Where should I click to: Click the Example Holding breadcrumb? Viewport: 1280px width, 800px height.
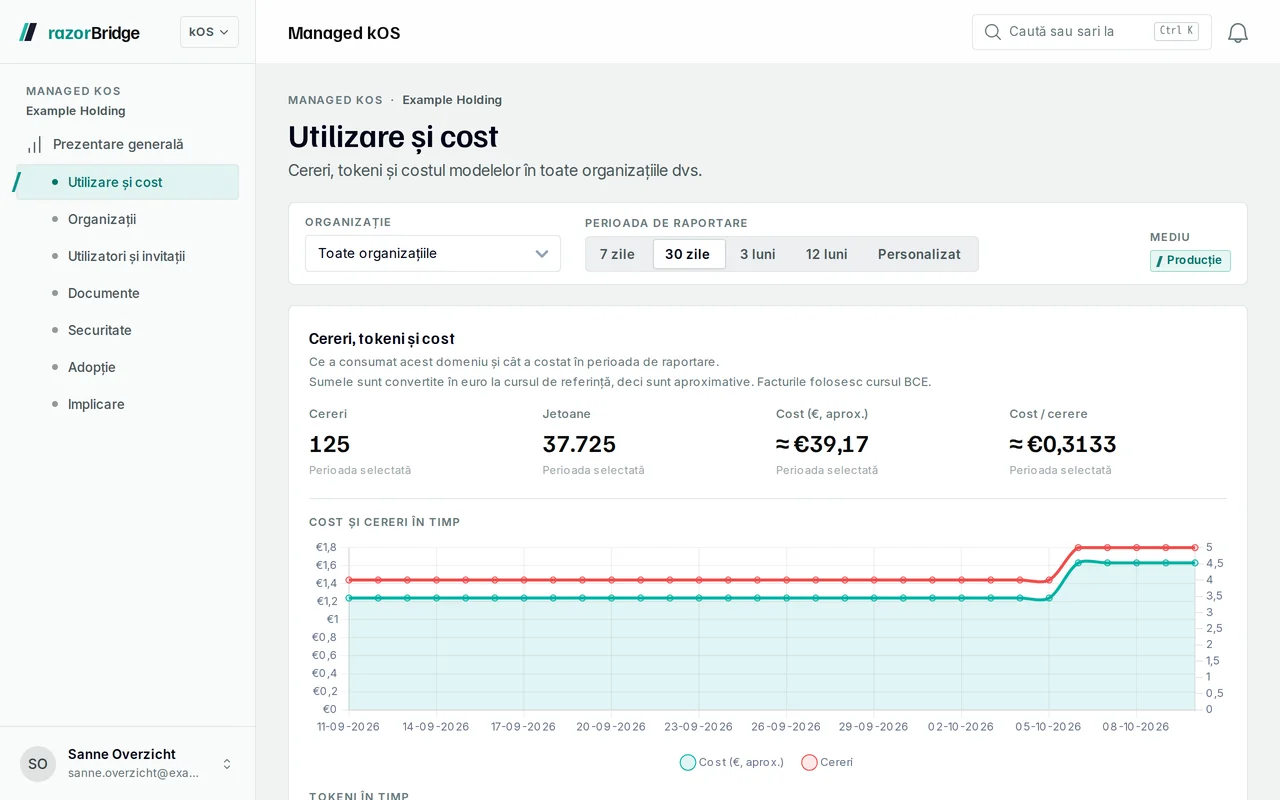(452, 100)
